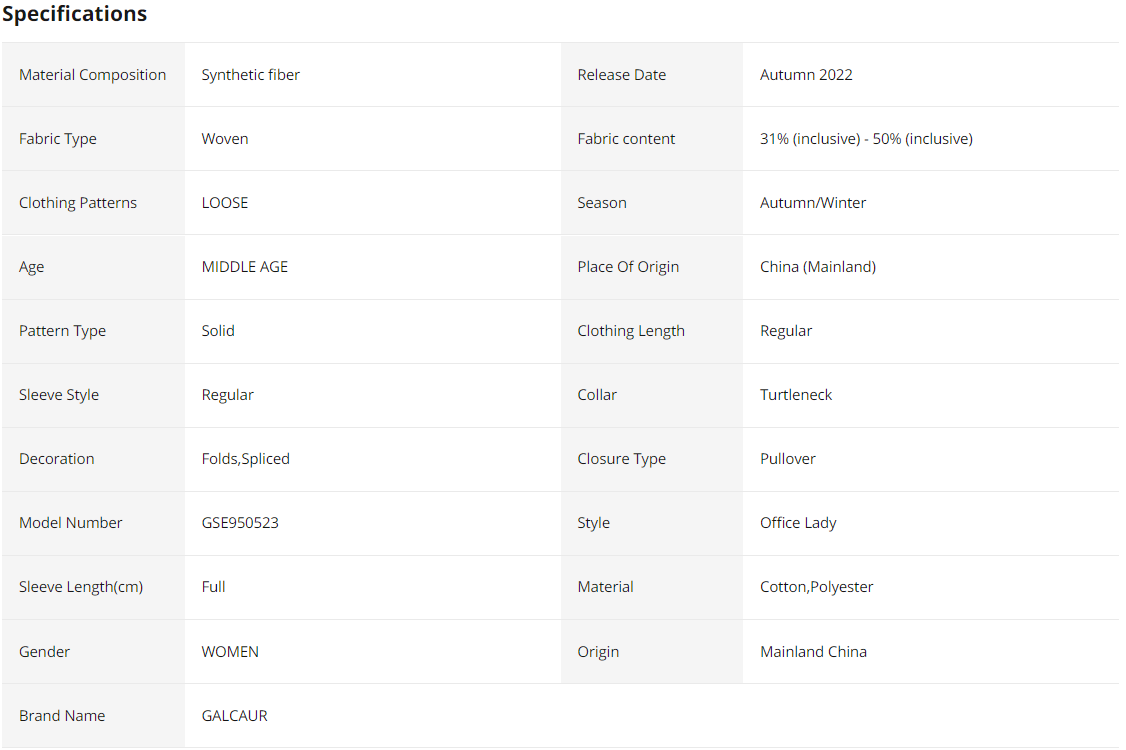This screenshot has width=1126, height=750.
Task: Click the Fabric Type label
Action: pyautogui.click(x=58, y=139)
